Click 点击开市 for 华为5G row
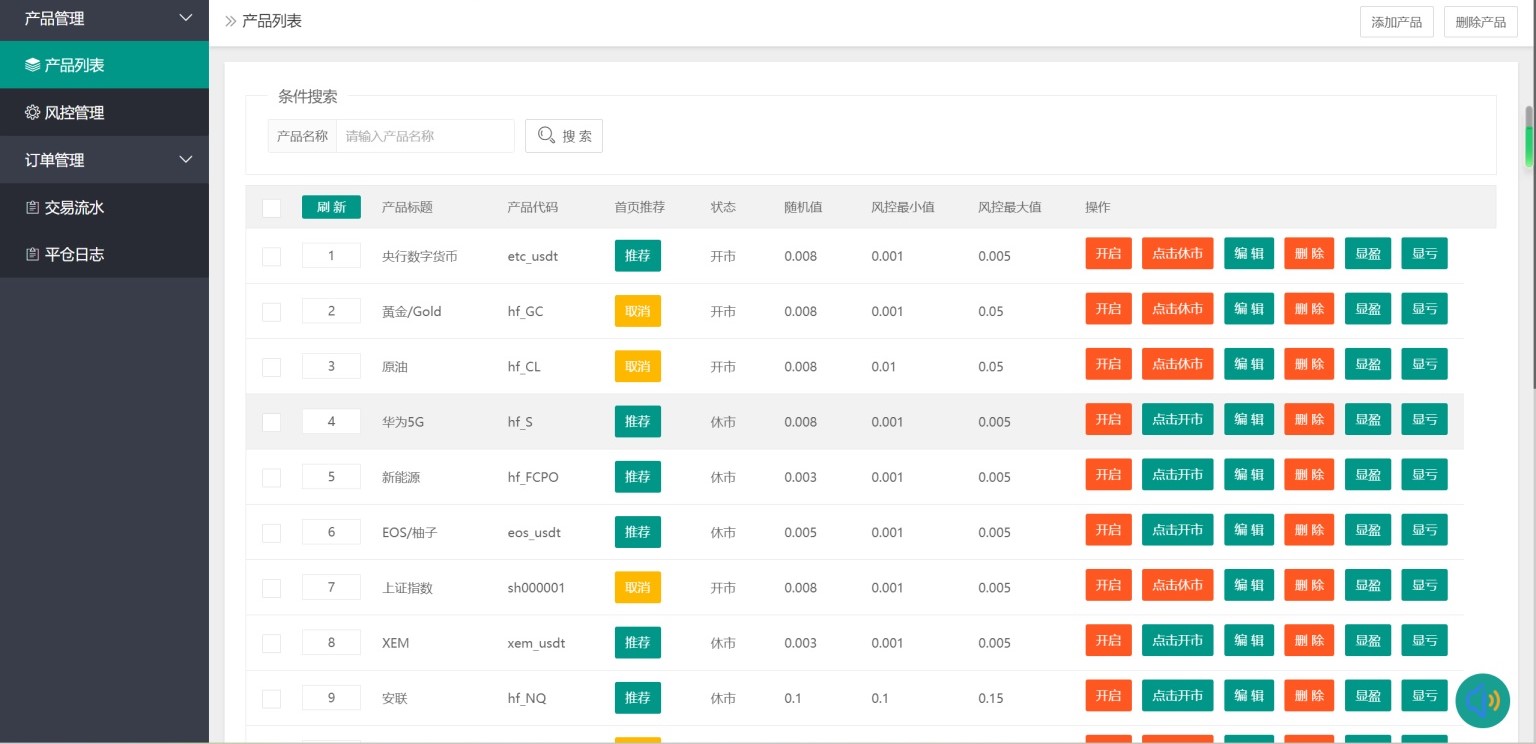 click(1178, 419)
